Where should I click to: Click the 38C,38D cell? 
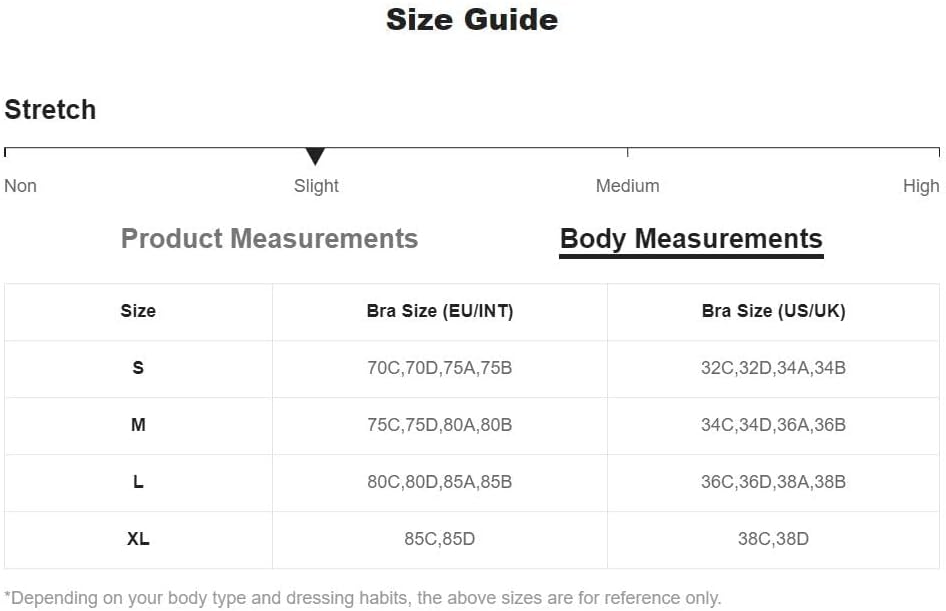coord(773,539)
